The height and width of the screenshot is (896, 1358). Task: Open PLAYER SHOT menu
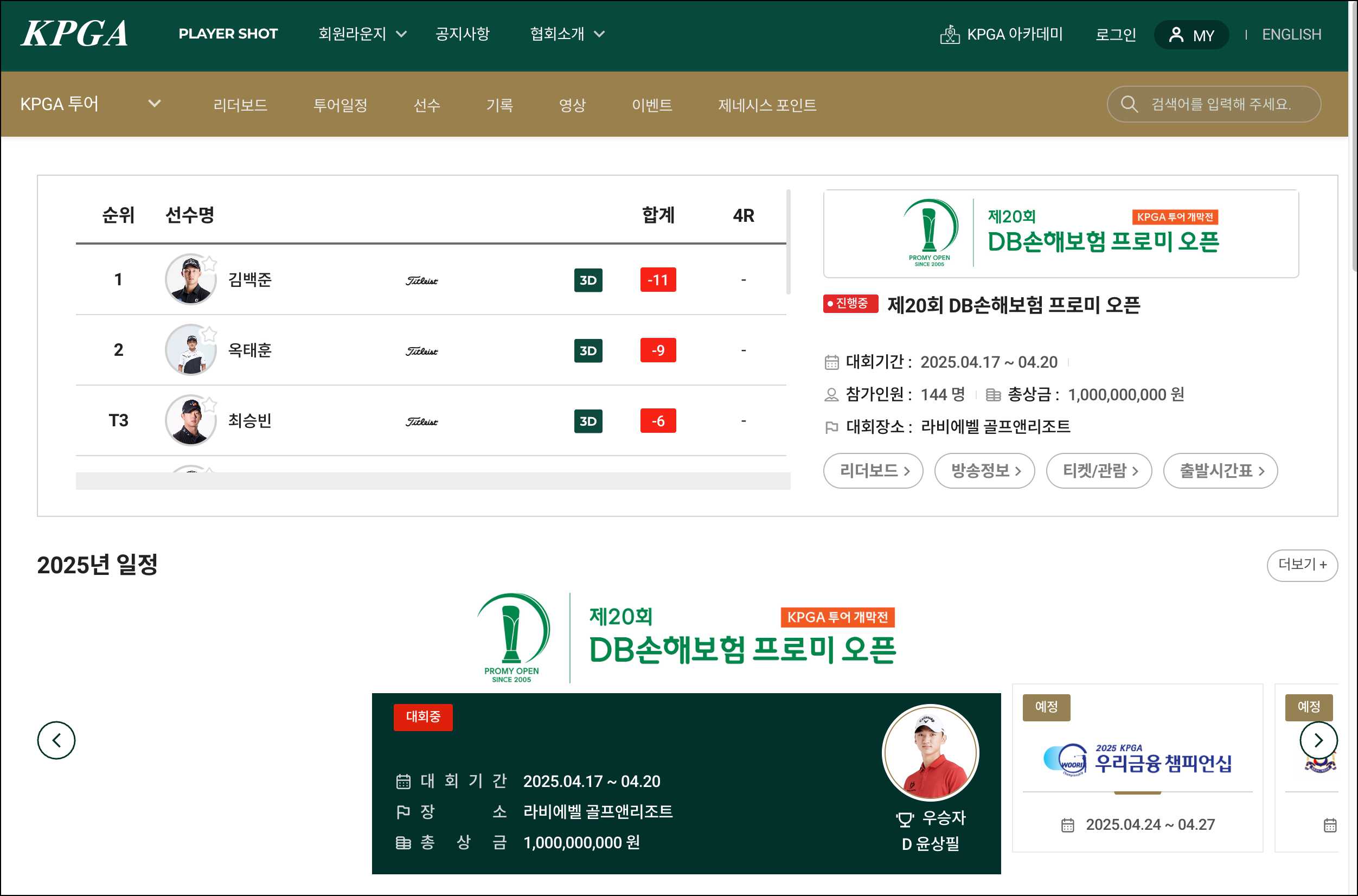point(228,34)
